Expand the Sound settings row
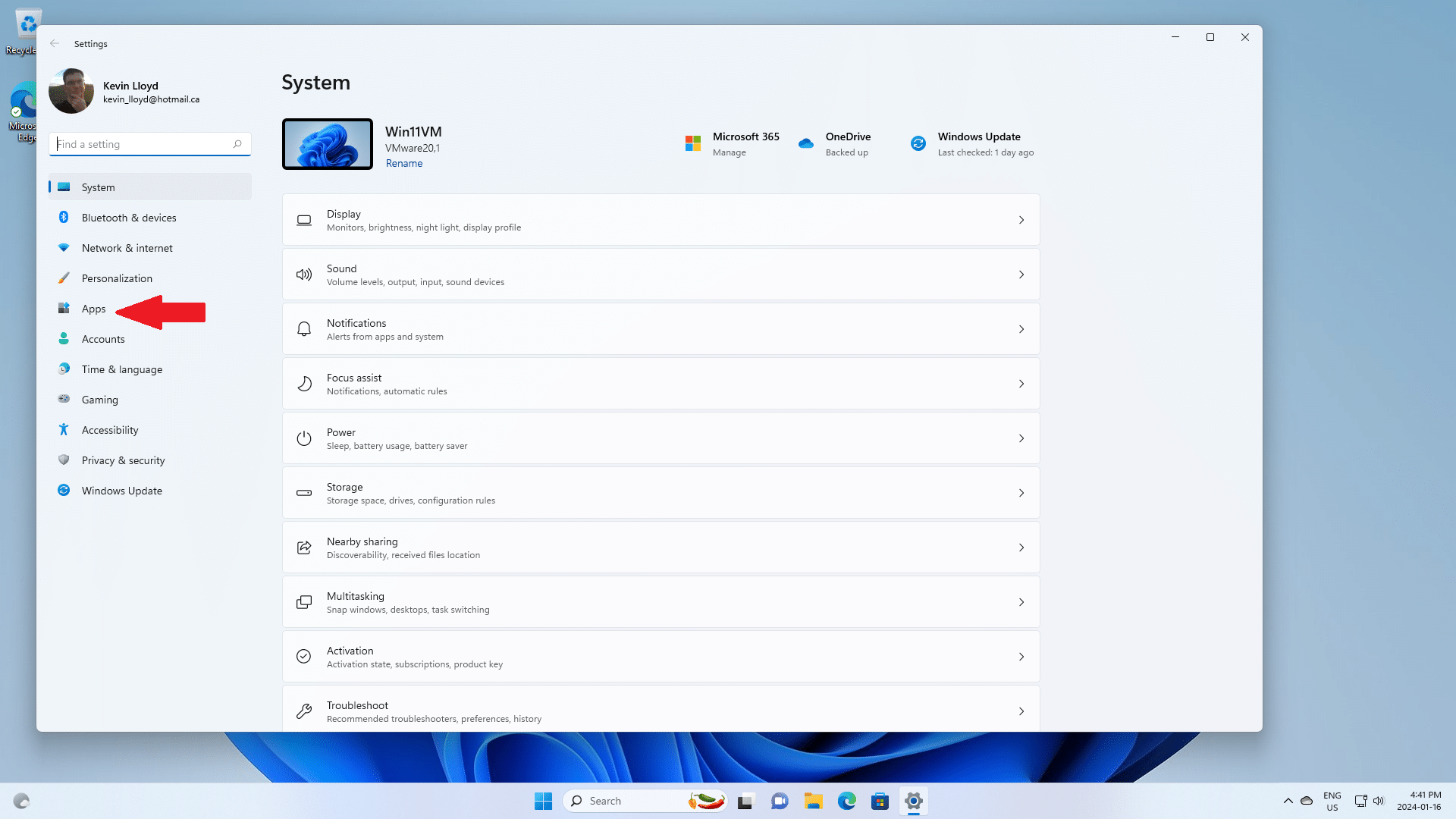This screenshot has height=819, width=1456. click(x=660, y=275)
